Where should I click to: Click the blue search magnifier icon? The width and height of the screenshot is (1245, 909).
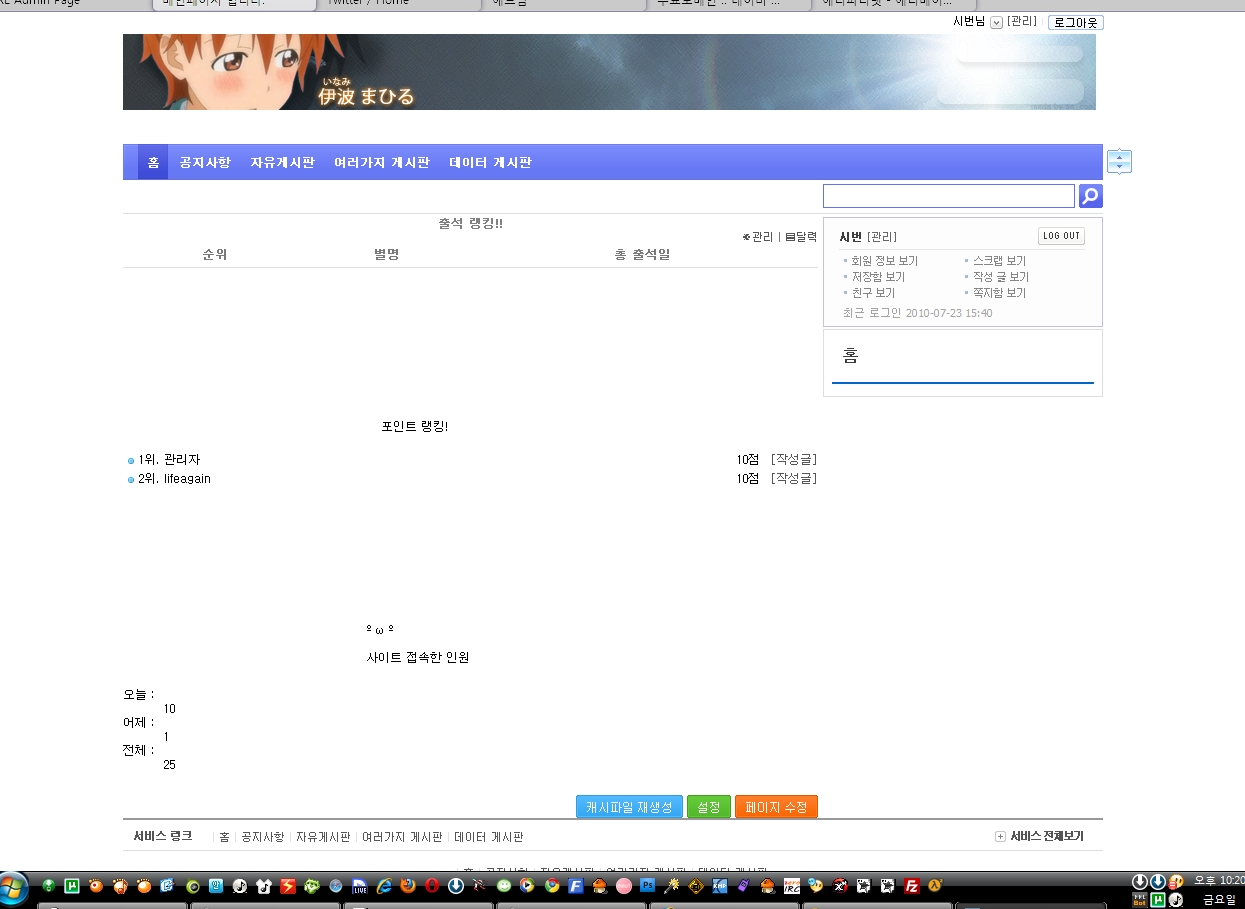1089,195
